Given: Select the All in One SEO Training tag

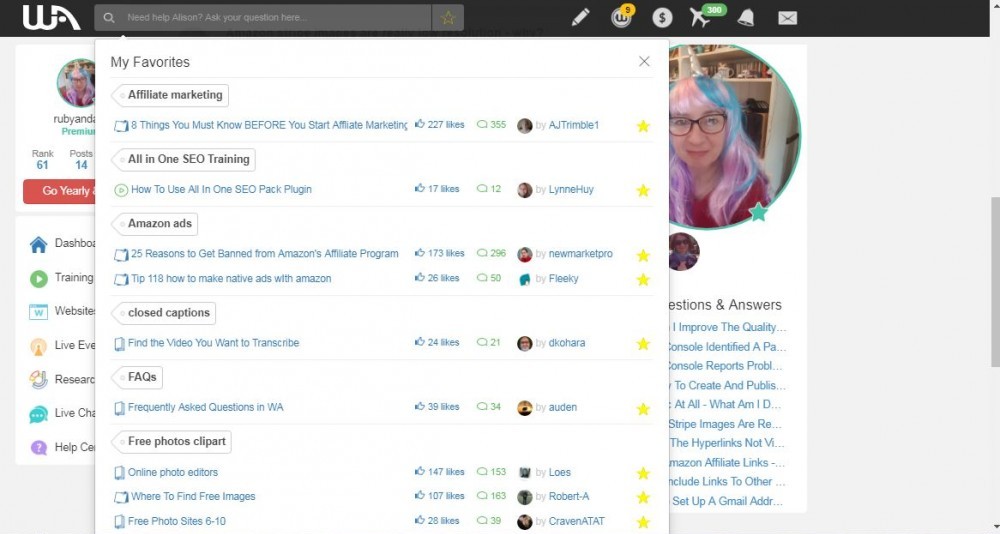Looking at the screenshot, I should tap(184, 159).
